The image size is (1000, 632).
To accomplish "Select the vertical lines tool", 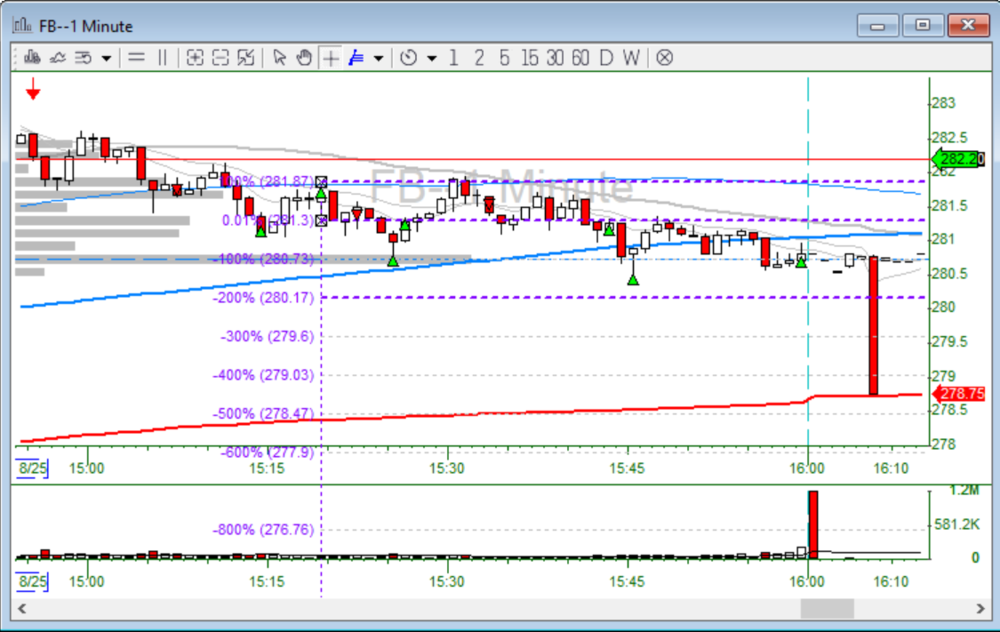I will tap(162, 58).
